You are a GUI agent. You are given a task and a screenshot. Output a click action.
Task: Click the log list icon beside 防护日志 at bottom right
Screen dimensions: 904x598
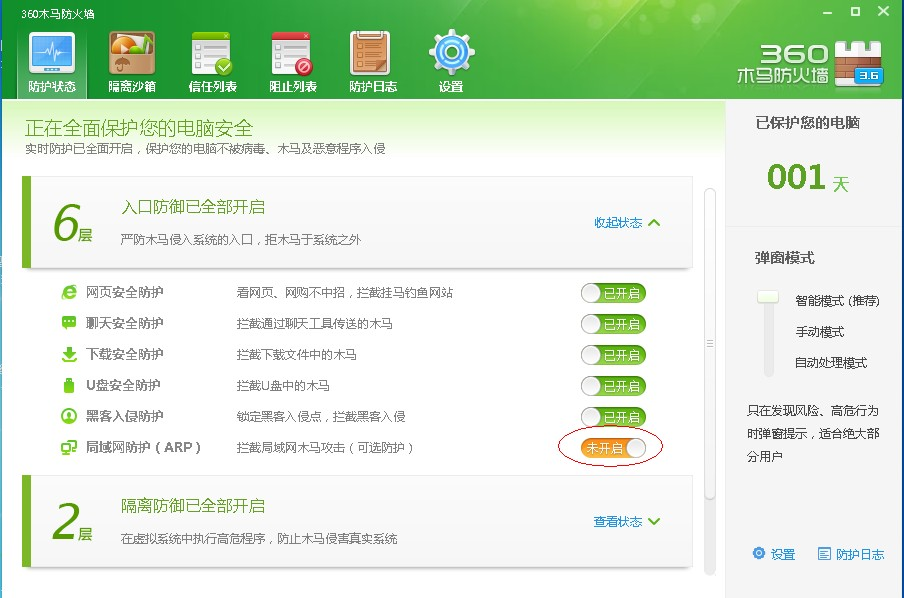click(x=824, y=554)
